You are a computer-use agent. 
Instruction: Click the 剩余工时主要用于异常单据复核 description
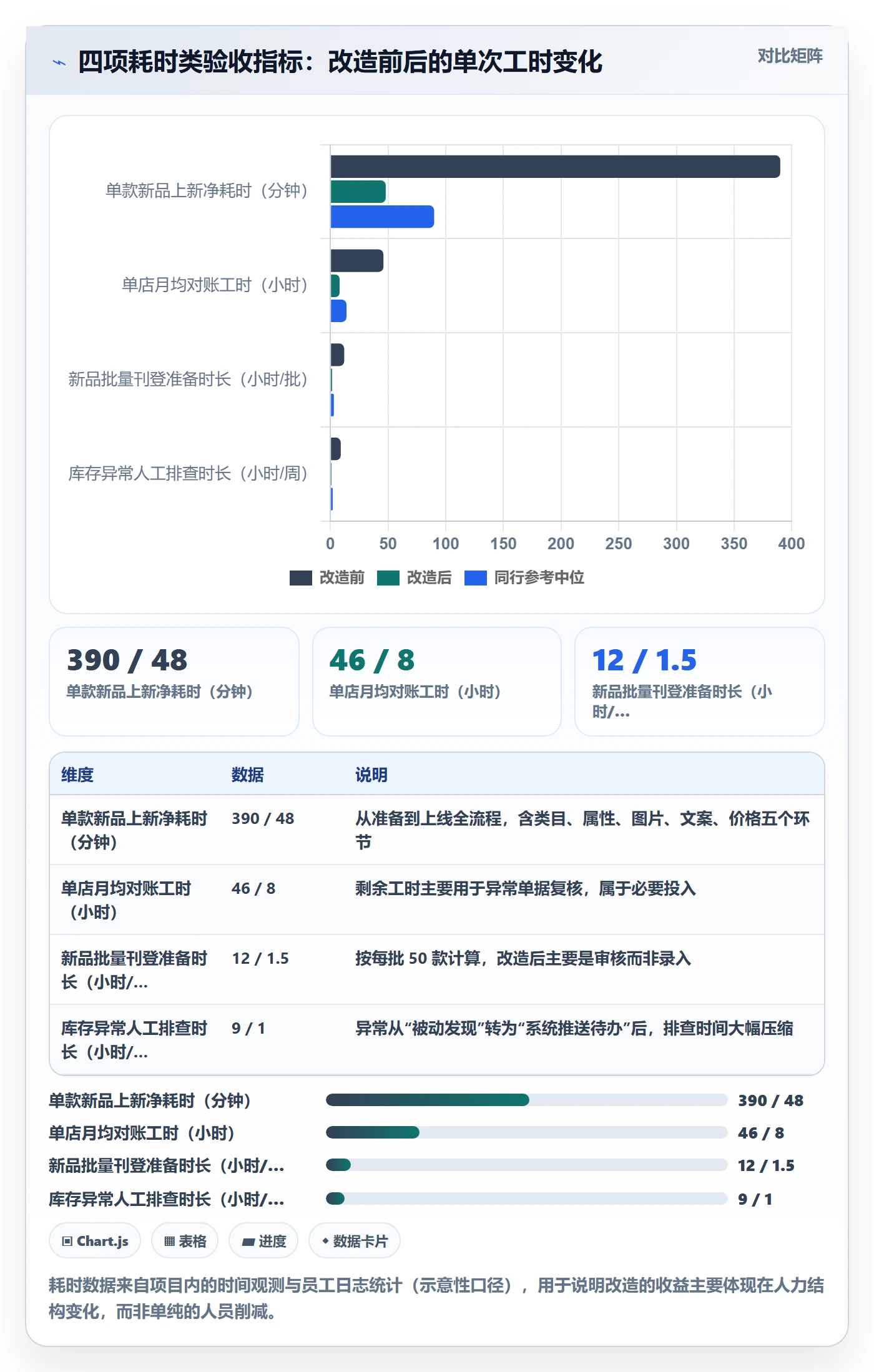pos(526,888)
